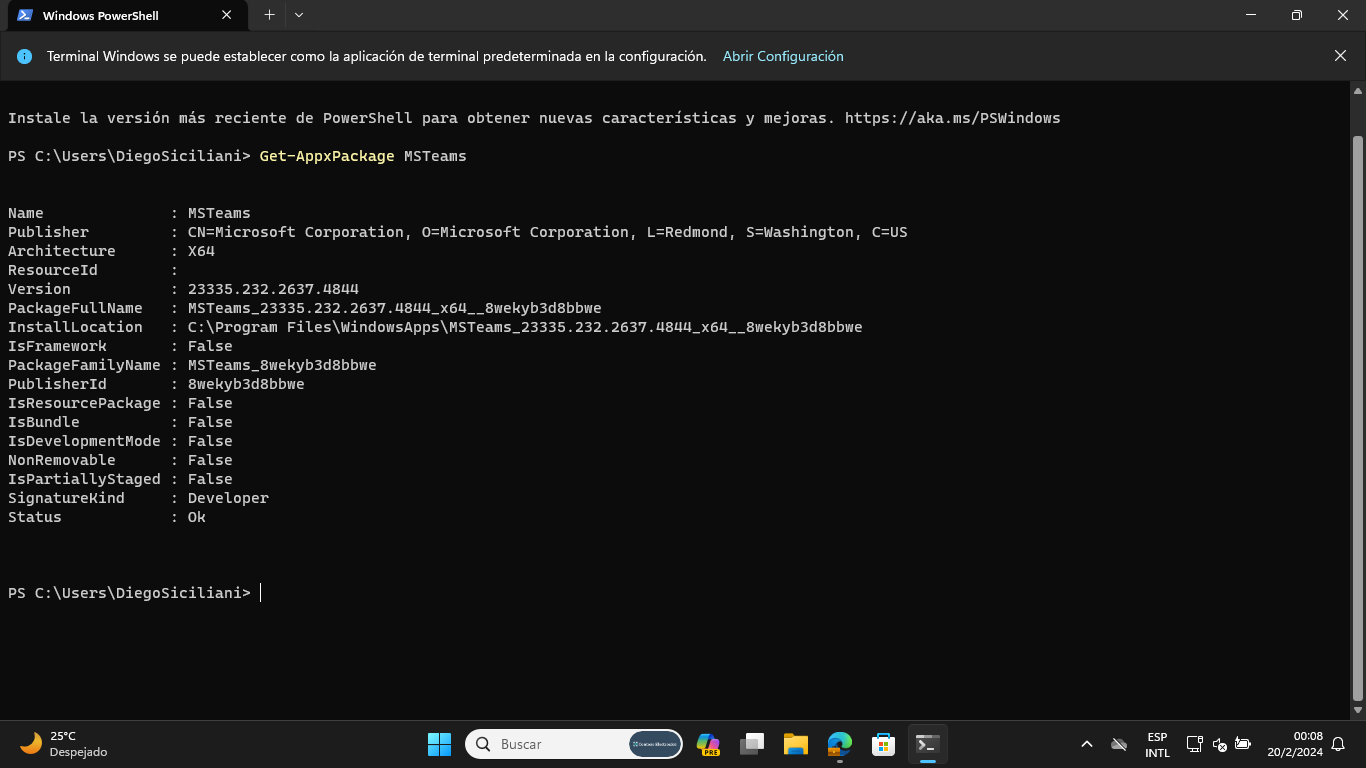Restore down the Windows Terminal window
This screenshot has height=768, width=1366.
(1297, 15)
